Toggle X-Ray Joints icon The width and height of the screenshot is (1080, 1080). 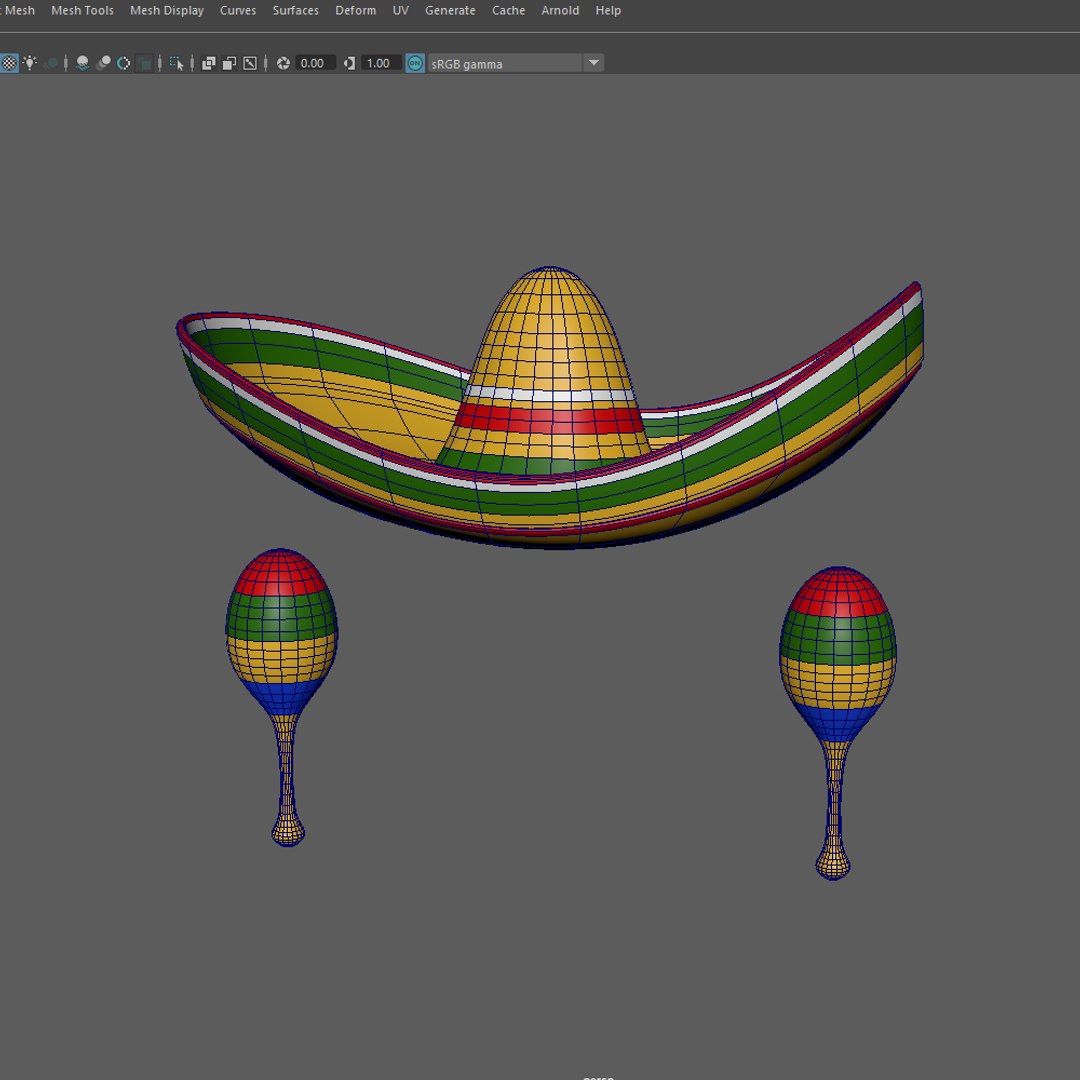coord(250,63)
